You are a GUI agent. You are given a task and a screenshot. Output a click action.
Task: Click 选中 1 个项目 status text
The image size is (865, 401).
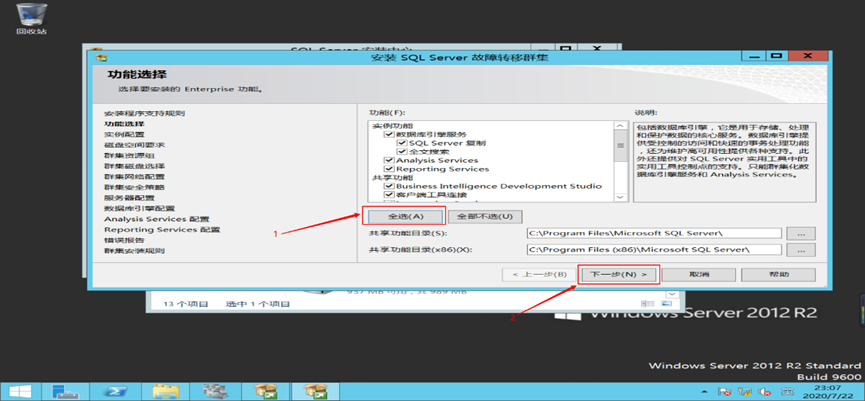coord(258,304)
